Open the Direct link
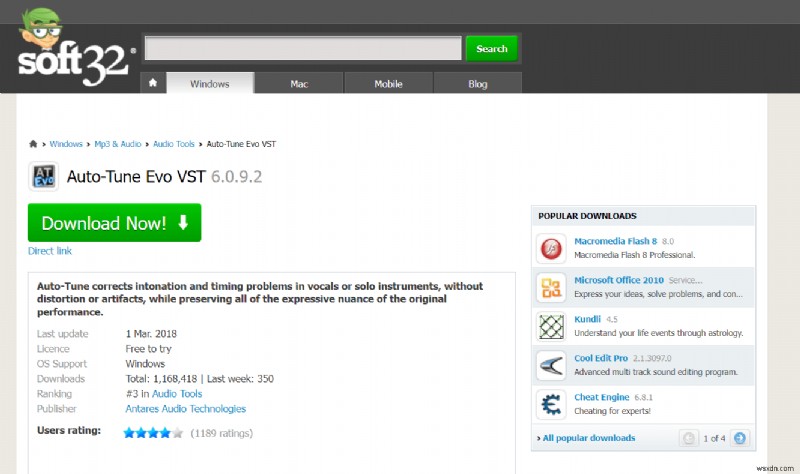 click(49, 251)
